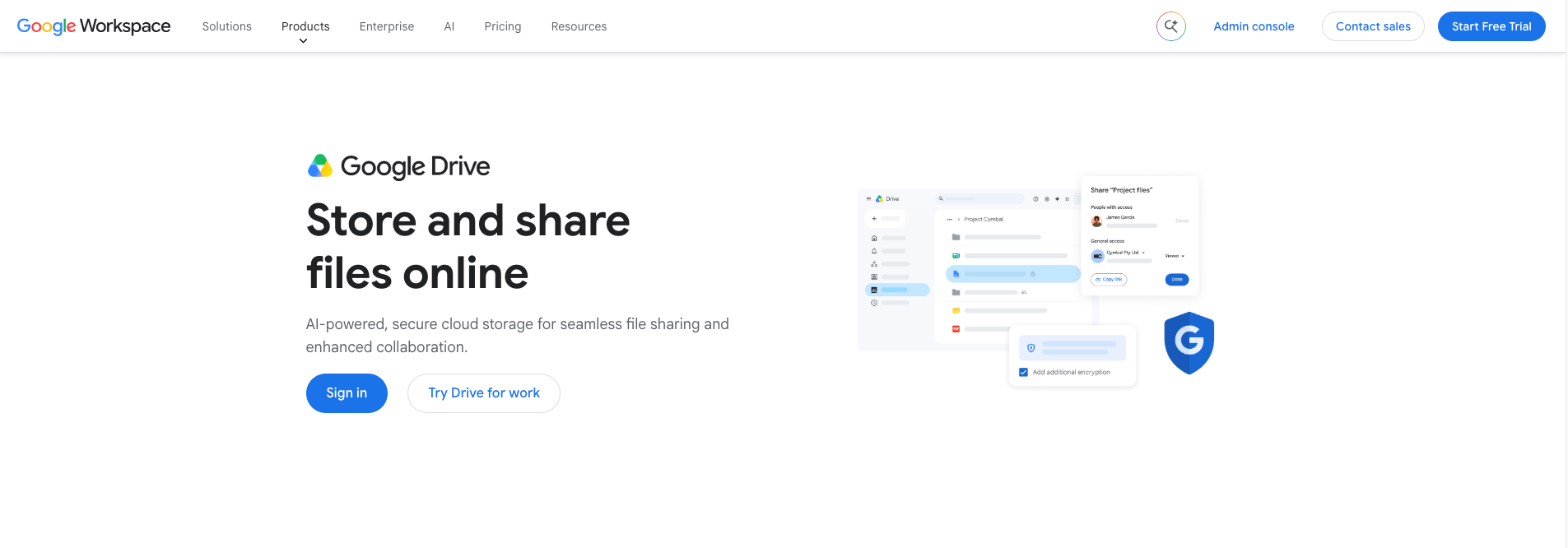Click the Google Workspace logo

click(x=94, y=26)
